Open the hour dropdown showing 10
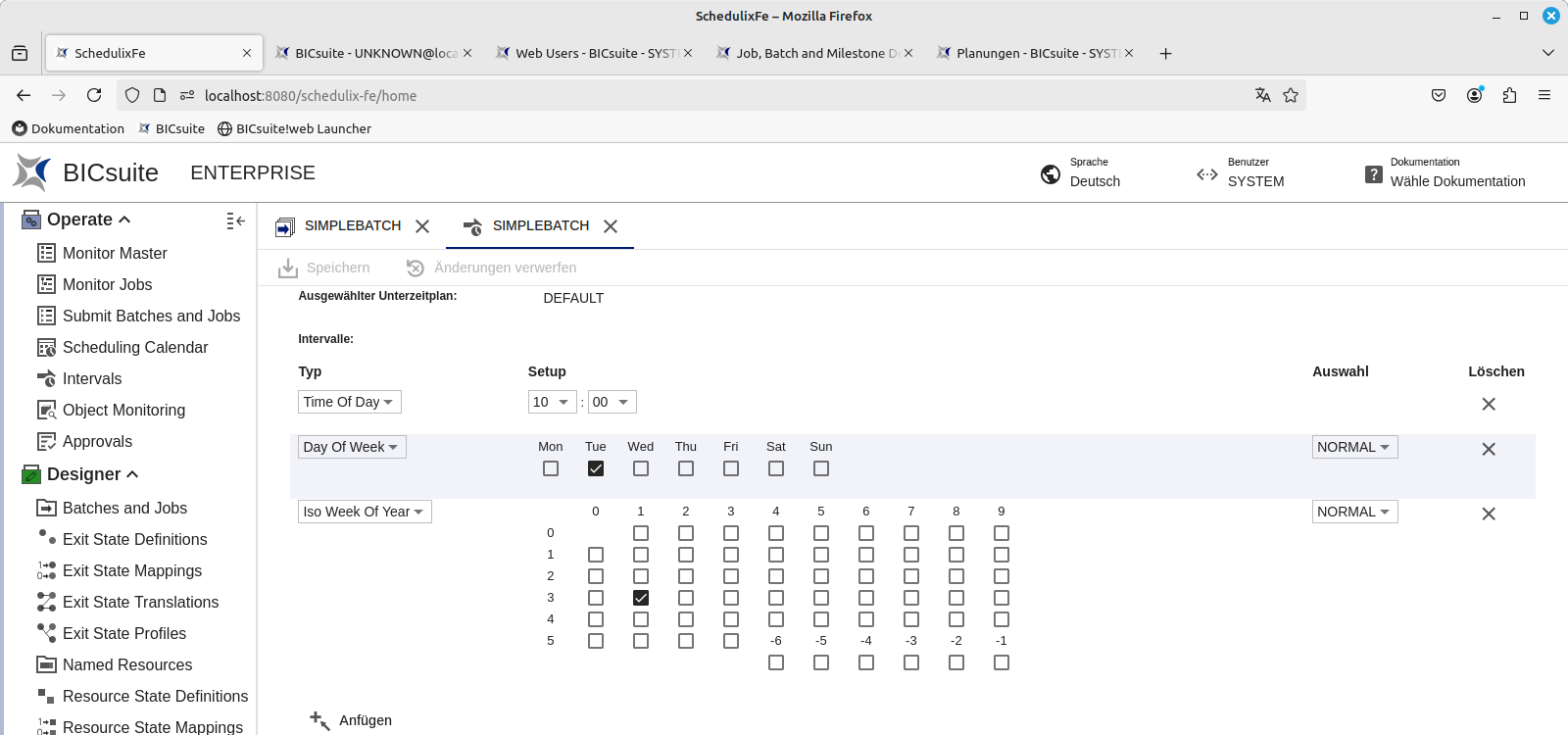 pos(551,402)
